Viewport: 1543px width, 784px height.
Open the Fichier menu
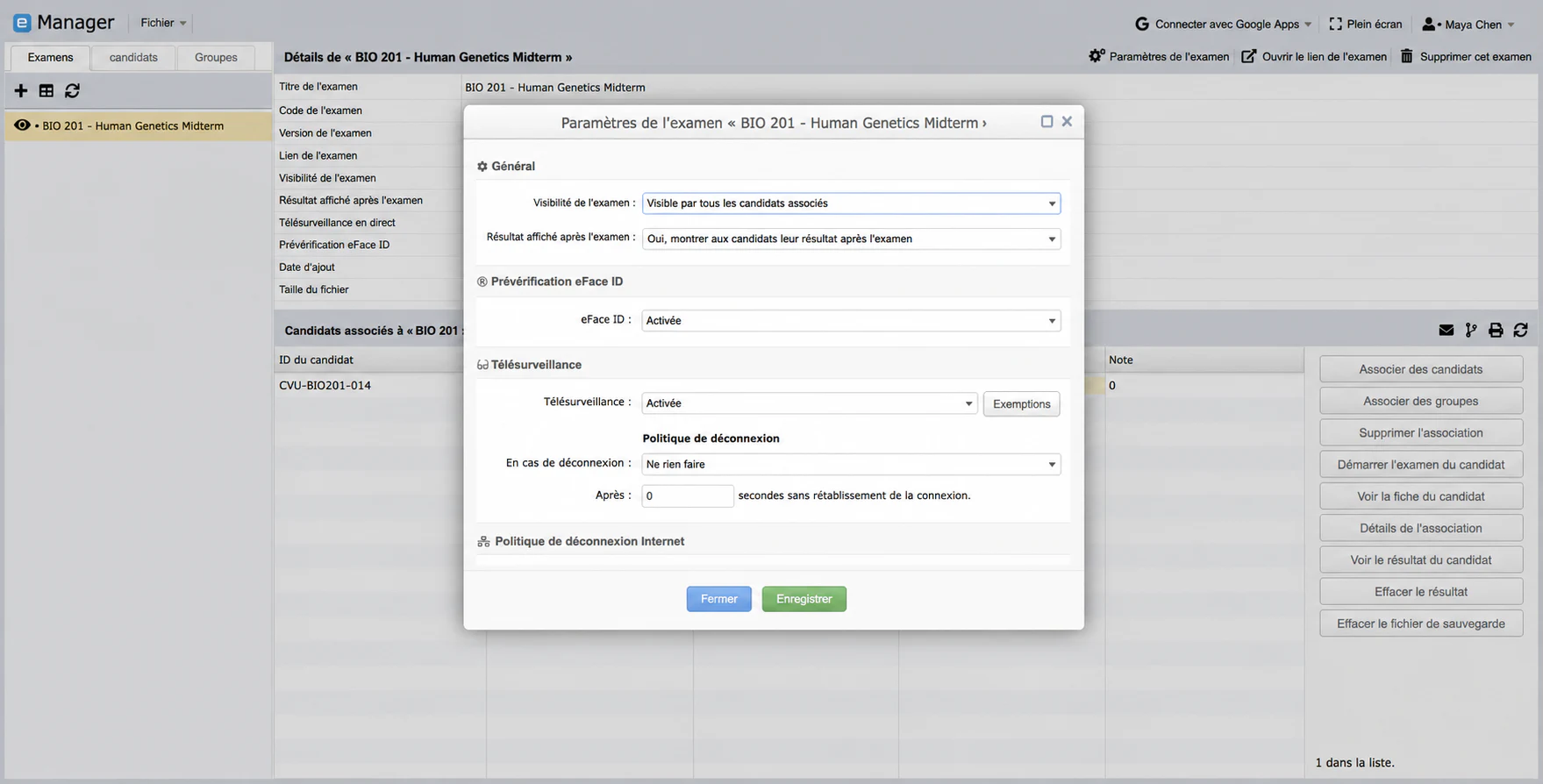pos(163,23)
